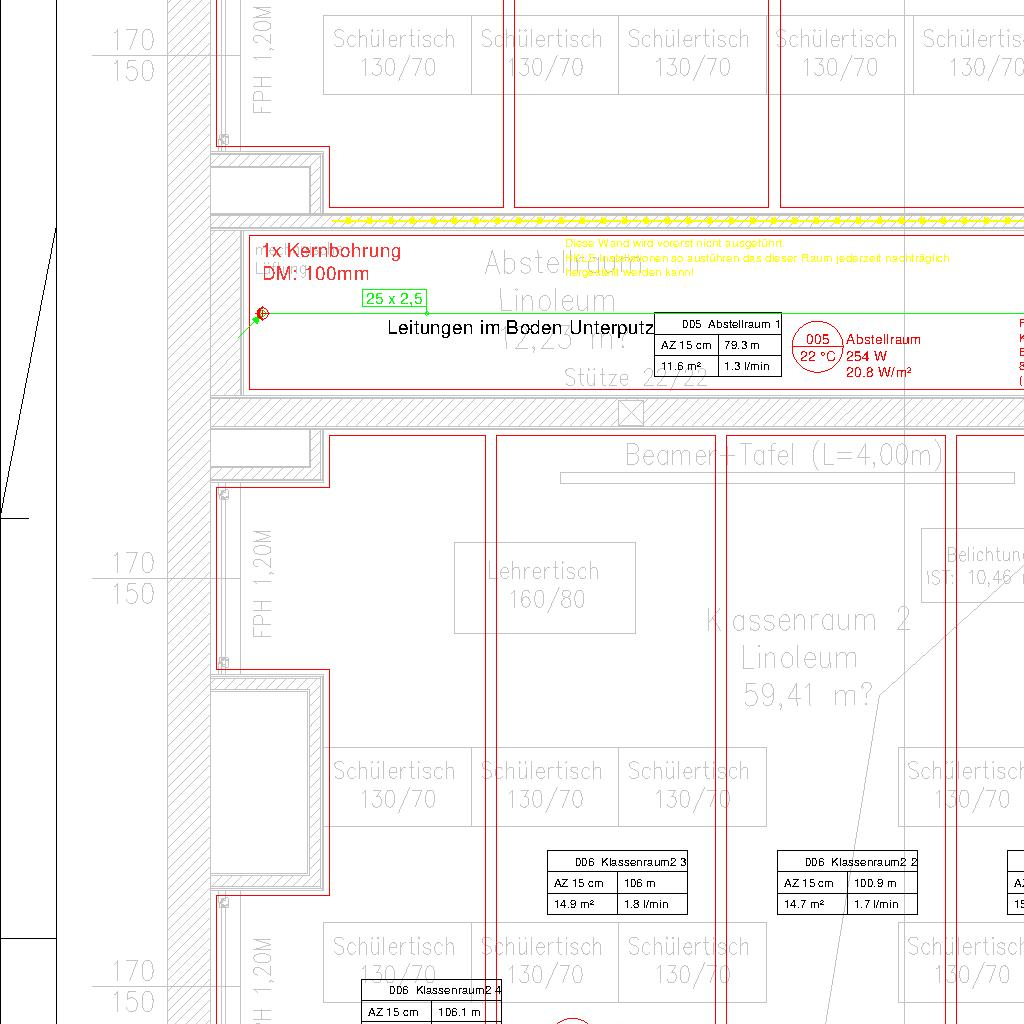Click the 1.3 l/min cell in Abstellraum table
The height and width of the screenshot is (1024, 1024).
coord(749,366)
